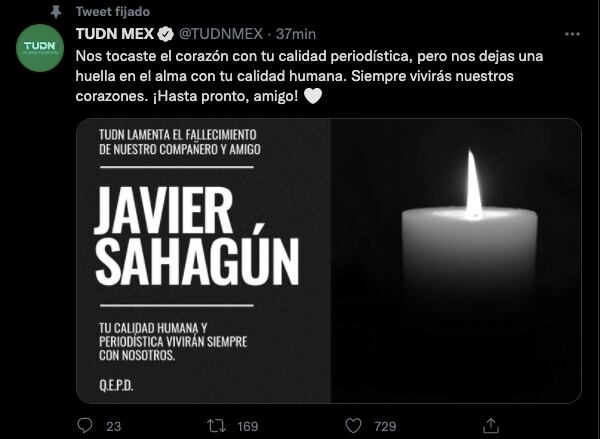Like the tweet with heart icon
600x439 pixels.
pyautogui.click(x=353, y=426)
